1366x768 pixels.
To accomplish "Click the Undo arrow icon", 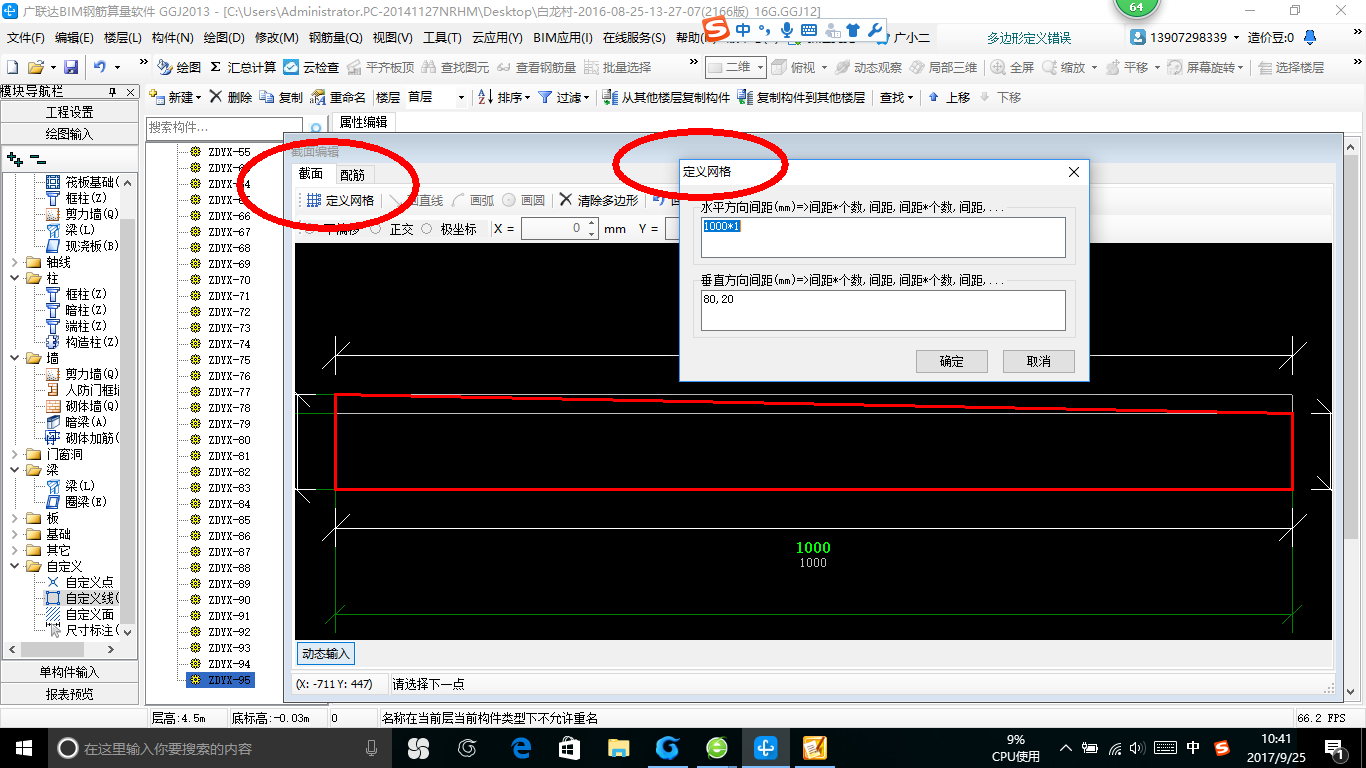I will pyautogui.click(x=100, y=67).
